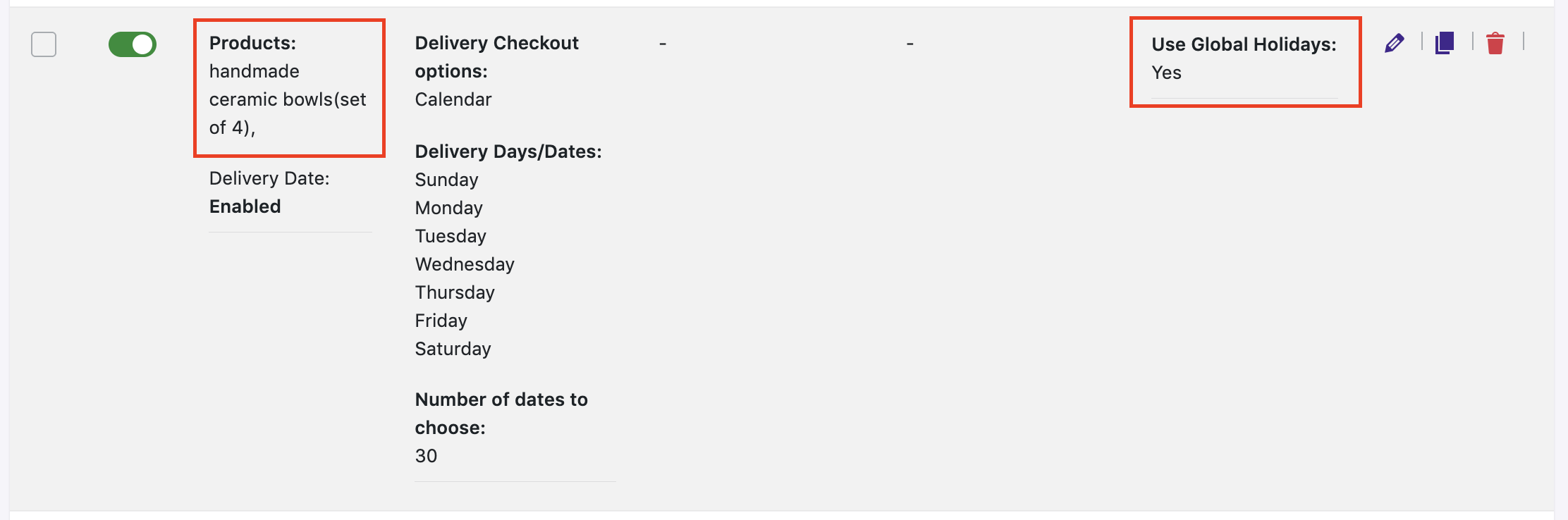Click the Calendar option value
1568x520 pixels.
point(453,99)
